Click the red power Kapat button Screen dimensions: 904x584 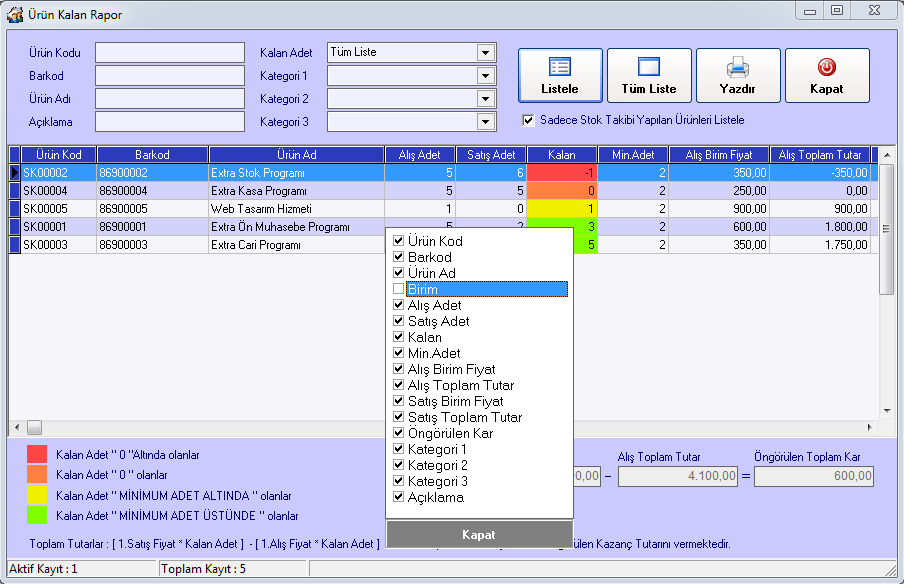[x=827, y=76]
